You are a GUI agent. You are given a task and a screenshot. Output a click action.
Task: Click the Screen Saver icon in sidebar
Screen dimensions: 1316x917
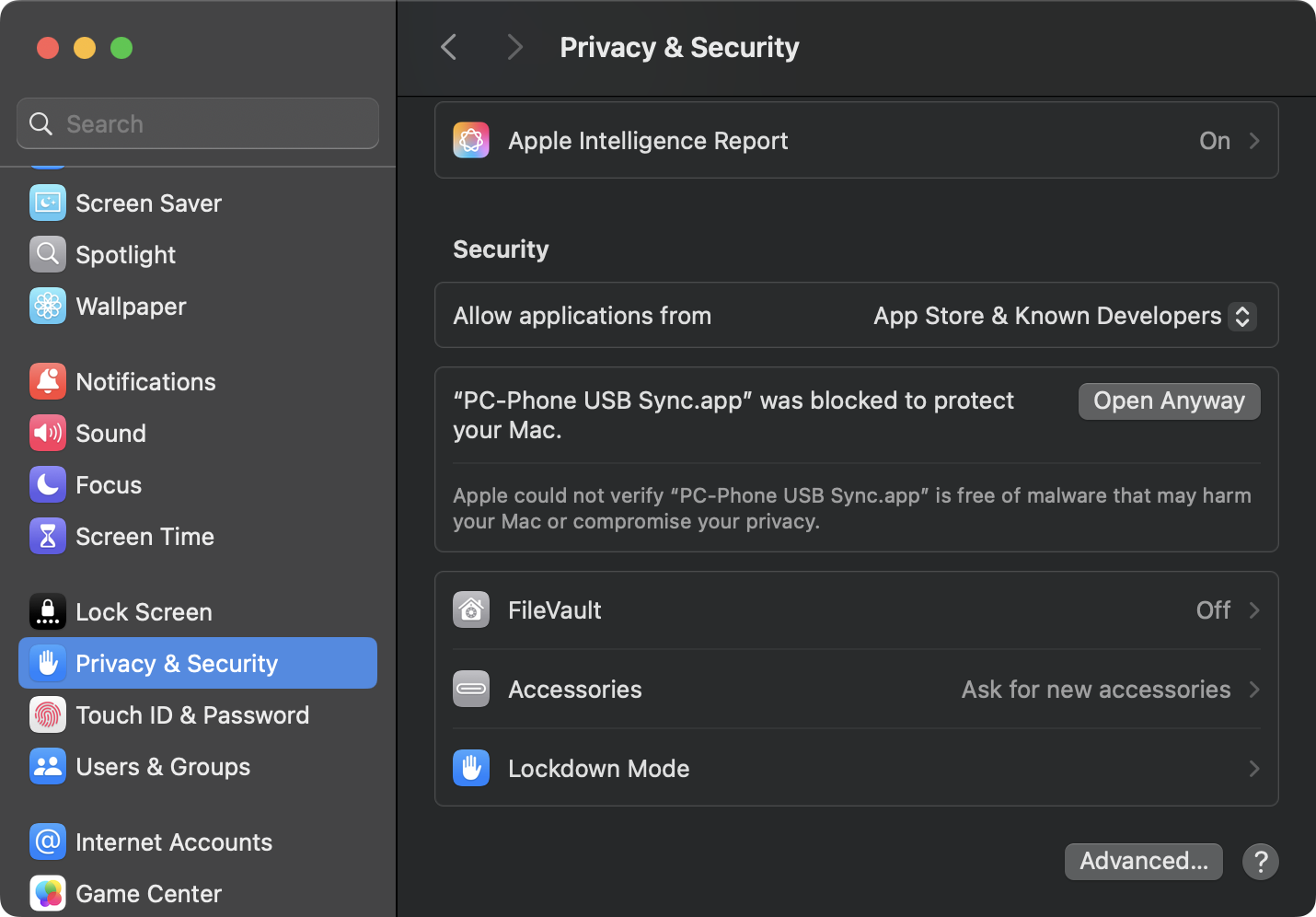click(48, 203)
